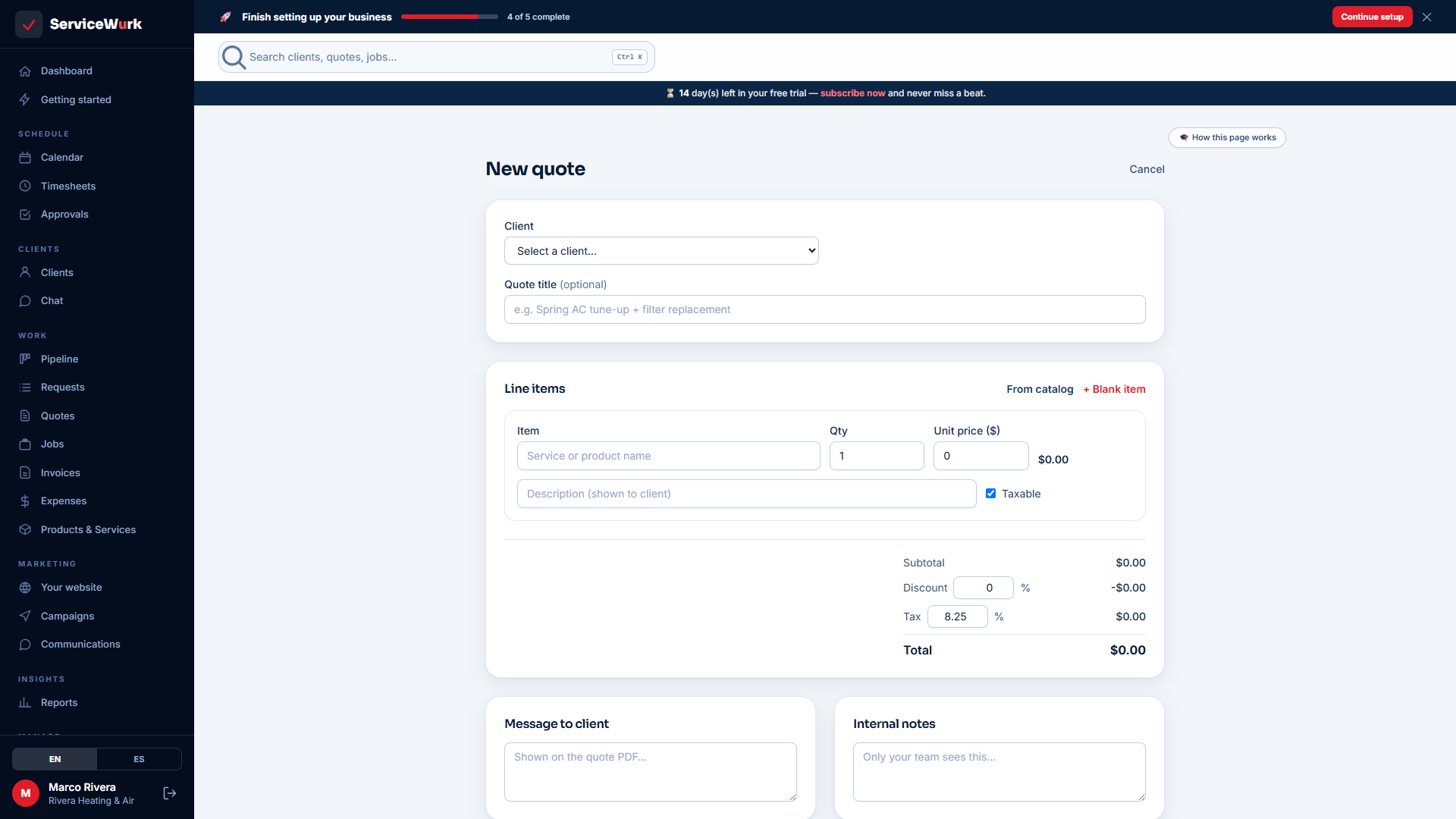This screenshot has height=819, width=1456.
Task: Open Products & Services page
Action: (97, 529)
